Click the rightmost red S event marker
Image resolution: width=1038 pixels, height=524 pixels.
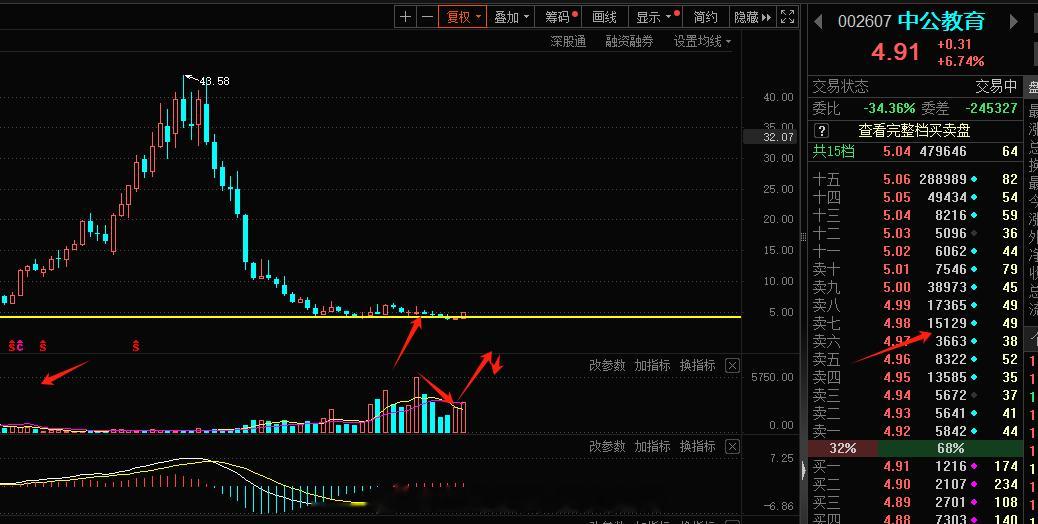click(x=136, y=345)
